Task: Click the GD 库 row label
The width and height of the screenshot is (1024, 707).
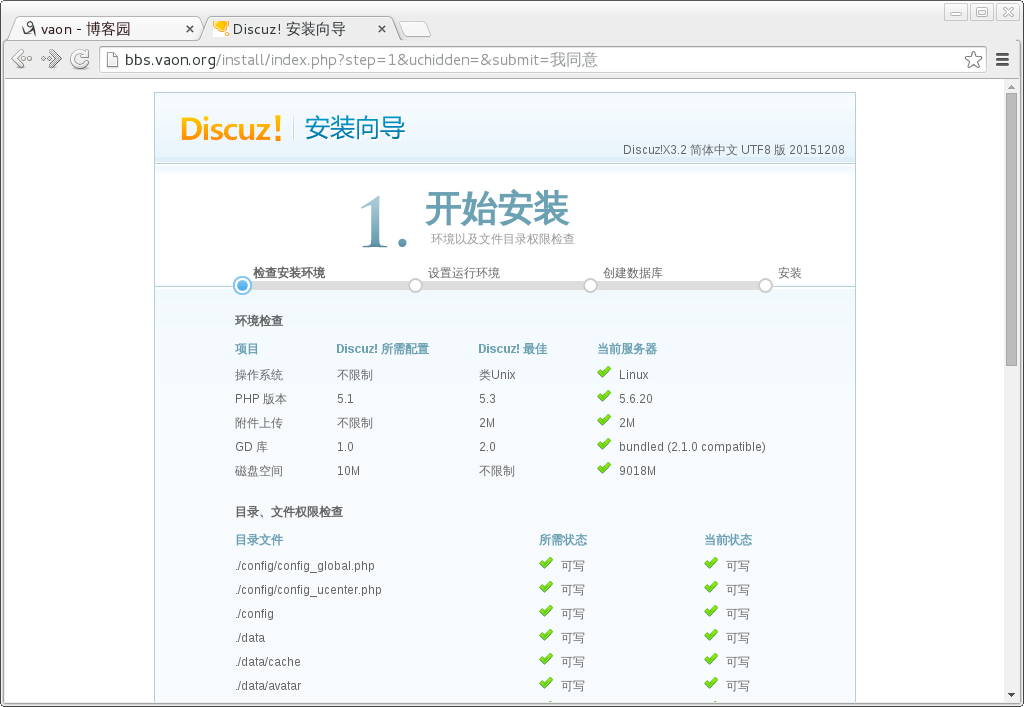Action: pos(251,447)
